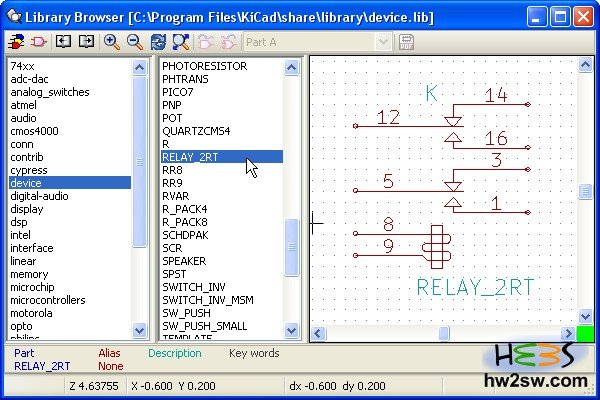This screenshot has height=400, width=600.
Task: Click the green square in the corner
Action: [x=586, y=333]
